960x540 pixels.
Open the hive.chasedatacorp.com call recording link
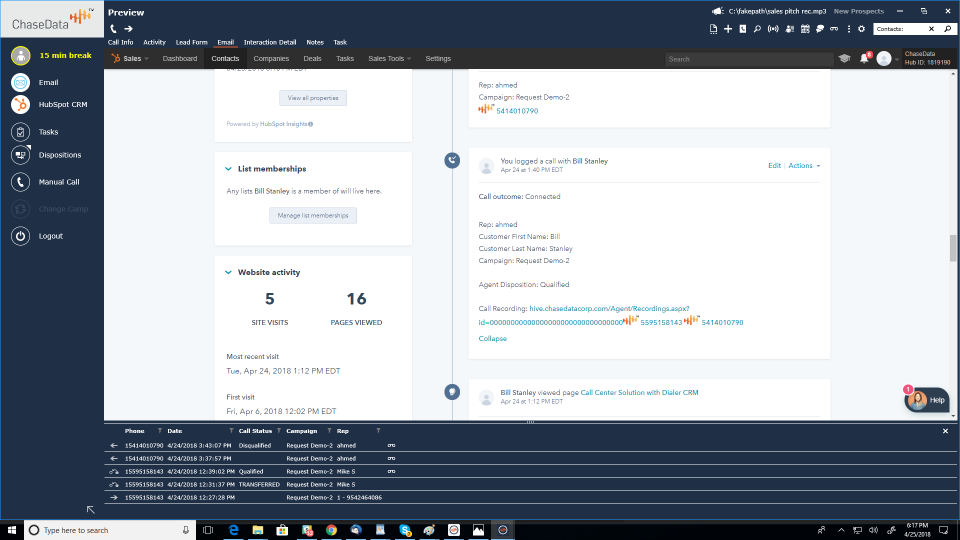pos(609,309)
